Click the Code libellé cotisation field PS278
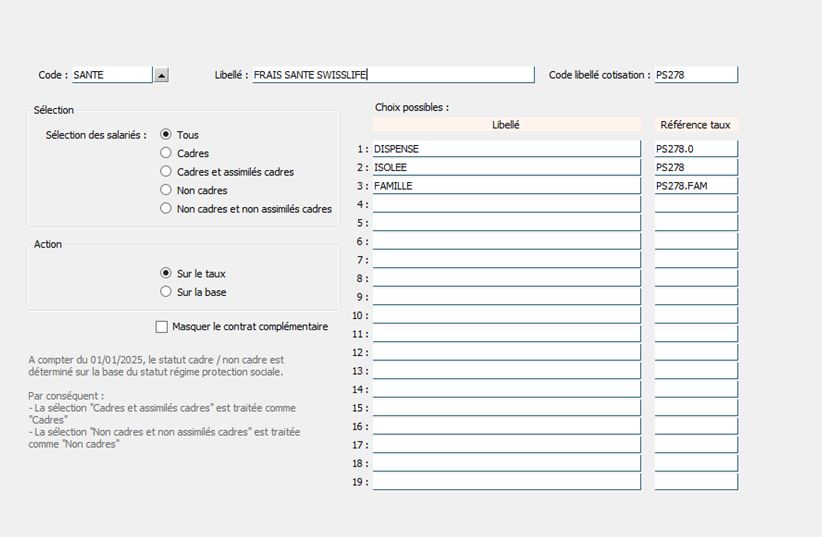This screenshot has height=537, width=822. (696, 75)
